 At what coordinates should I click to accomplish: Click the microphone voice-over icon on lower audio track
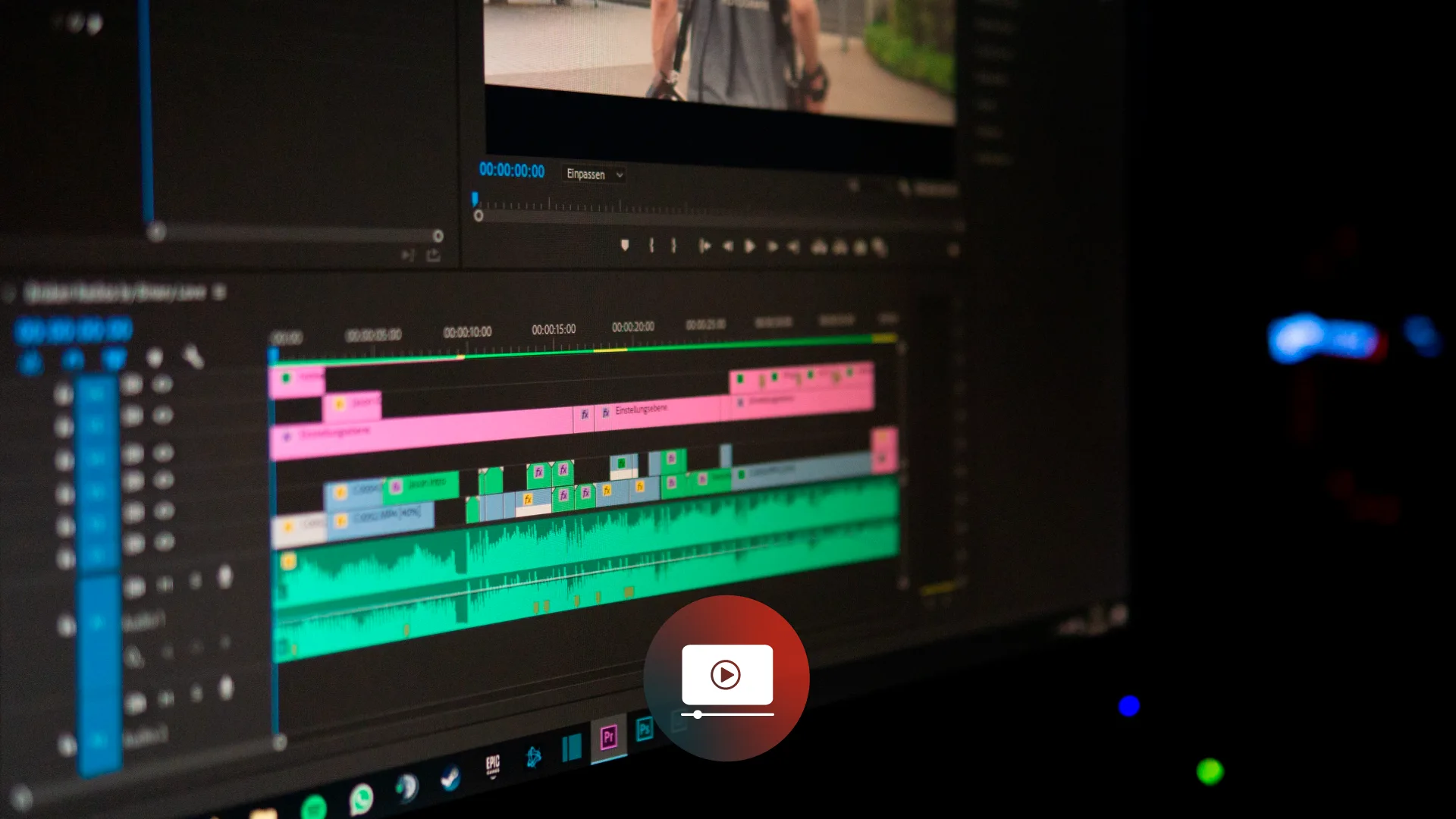(226, 689)
